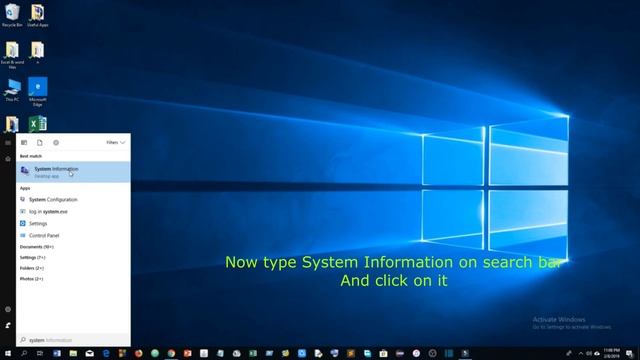The height and width of the screenshot is (360, 640).
Task: Select Home icon in Cortana sidebar
Action: [x=8, y=159]
